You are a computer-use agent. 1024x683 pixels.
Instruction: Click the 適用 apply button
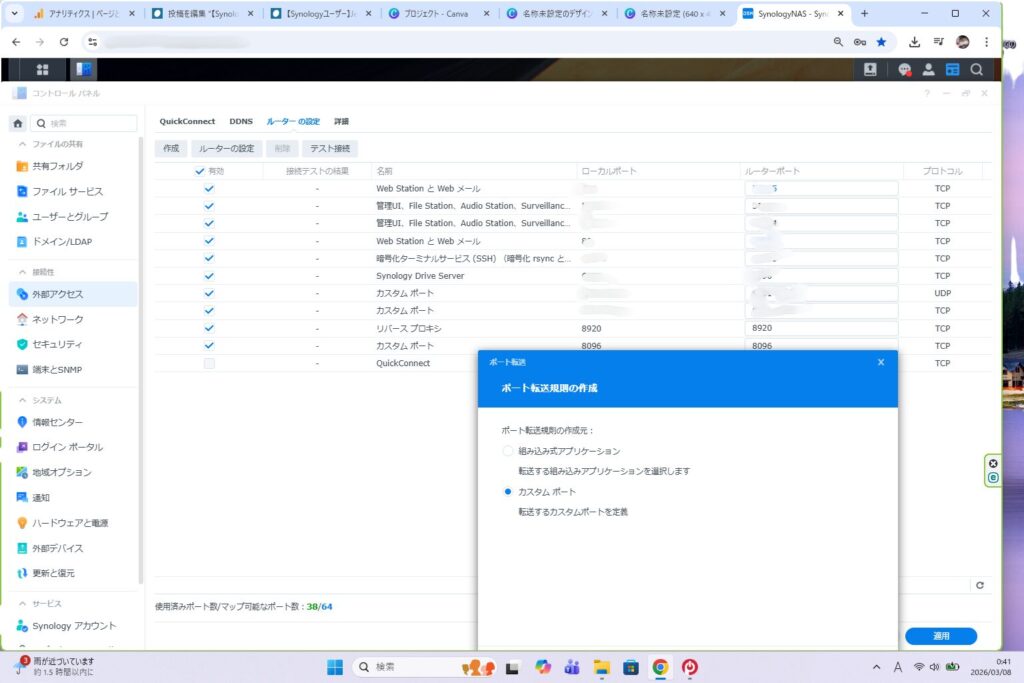coord(940,636)
